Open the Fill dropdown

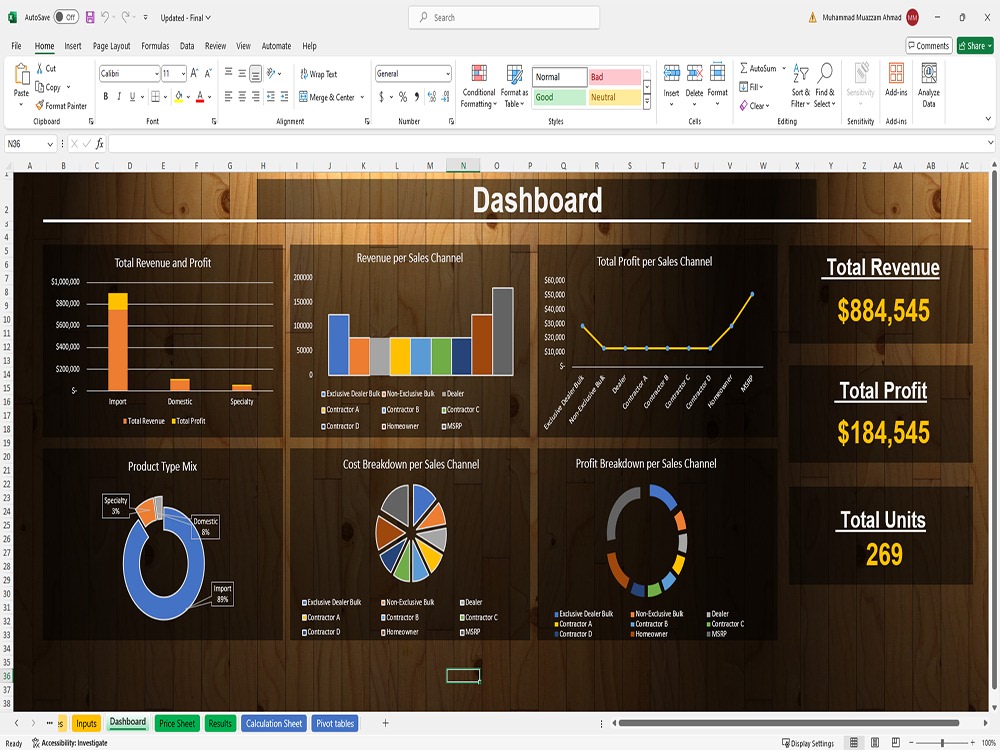[751, 87]
